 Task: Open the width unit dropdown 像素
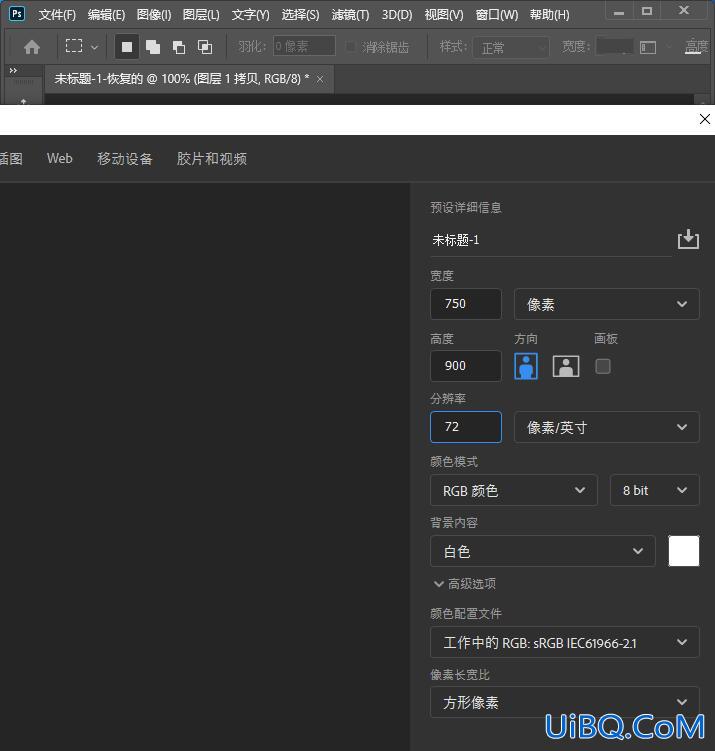(607, 304)
